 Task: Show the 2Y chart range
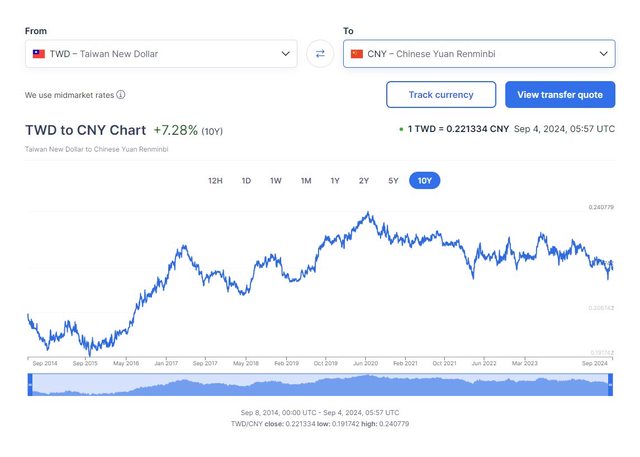pos(364,181)
